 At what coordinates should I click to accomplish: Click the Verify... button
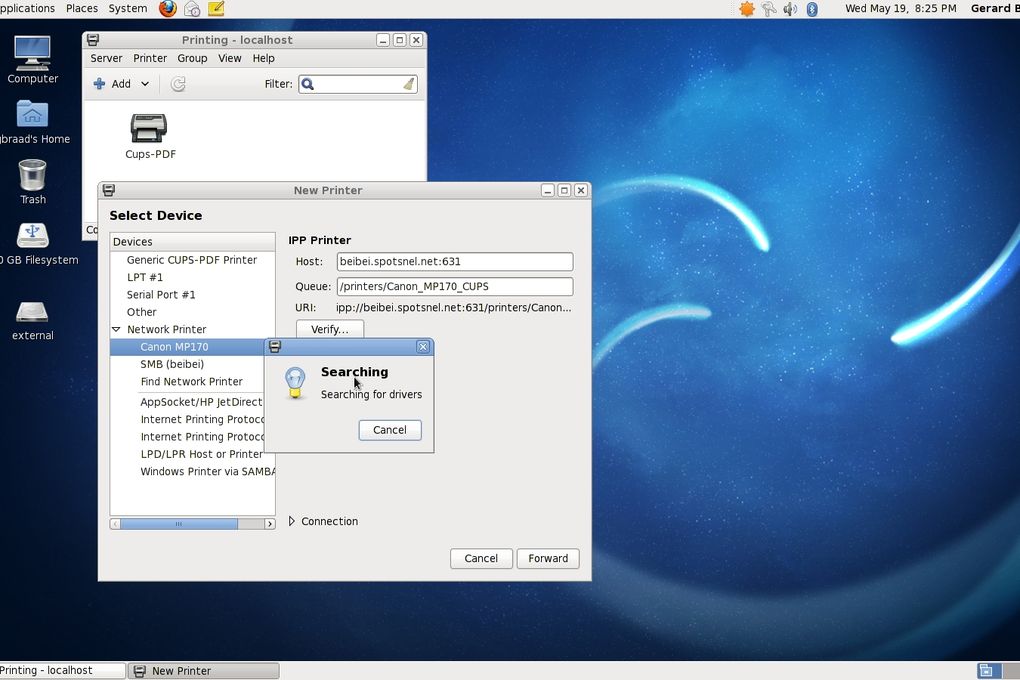click(330, 329)
